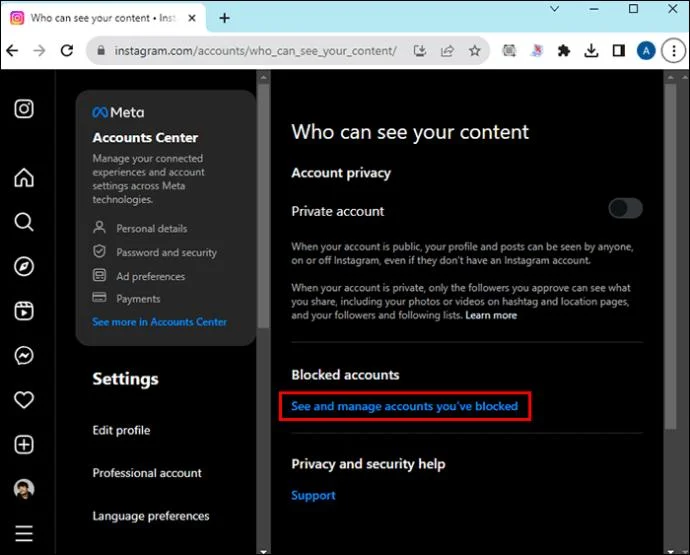Bookmark page with star icon
Image resolution: width=690 pixels, height=555 pixels.
pos(475,50)
